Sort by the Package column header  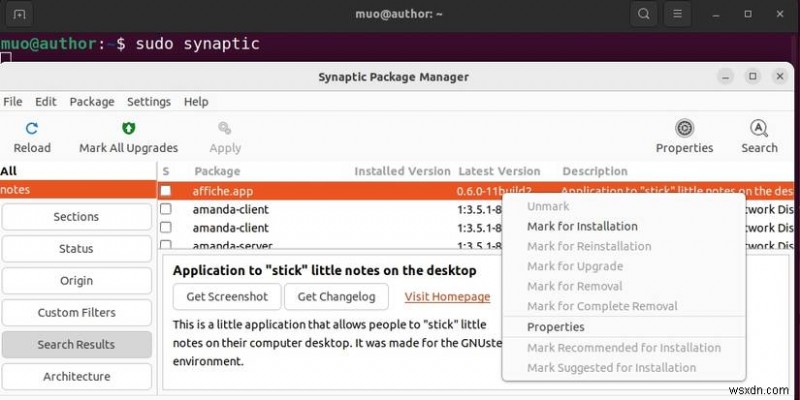pyautogui.click(x=217, y=171)
